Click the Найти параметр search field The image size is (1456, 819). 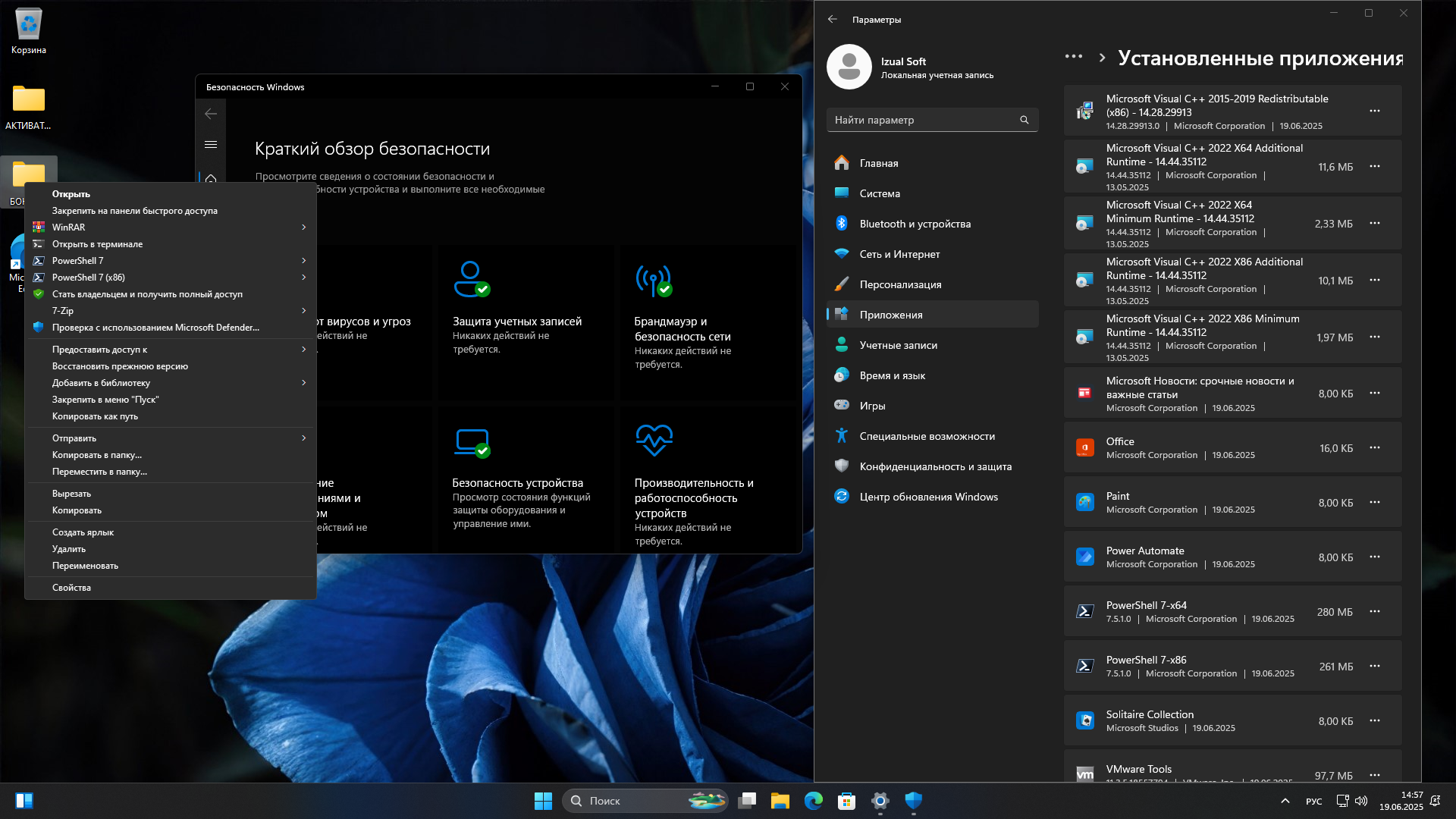932,120
